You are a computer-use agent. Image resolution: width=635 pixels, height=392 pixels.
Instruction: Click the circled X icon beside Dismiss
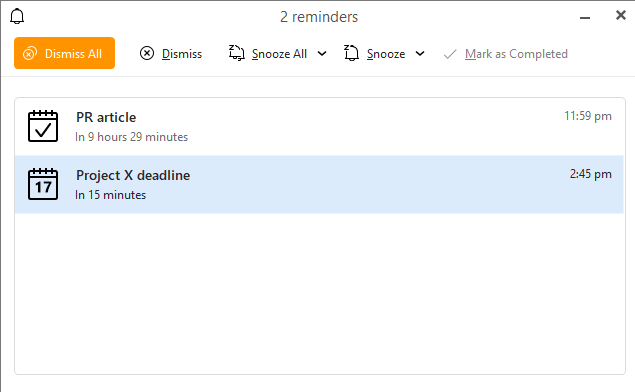tap(147, 53)
